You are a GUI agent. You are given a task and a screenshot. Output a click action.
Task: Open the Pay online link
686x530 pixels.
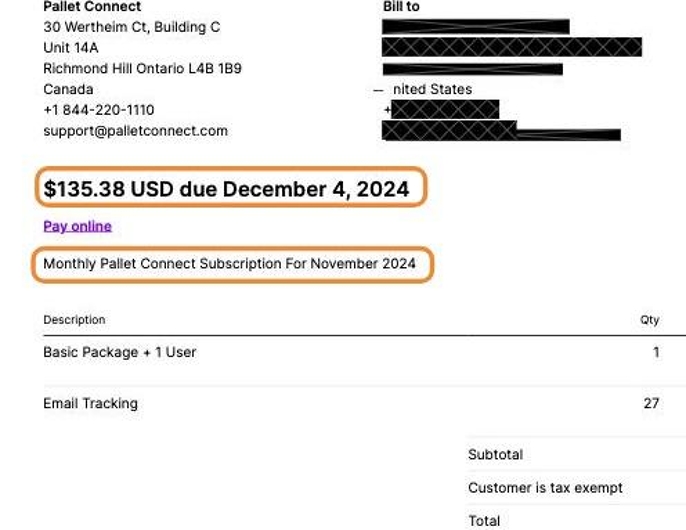(x=77, y=226)
